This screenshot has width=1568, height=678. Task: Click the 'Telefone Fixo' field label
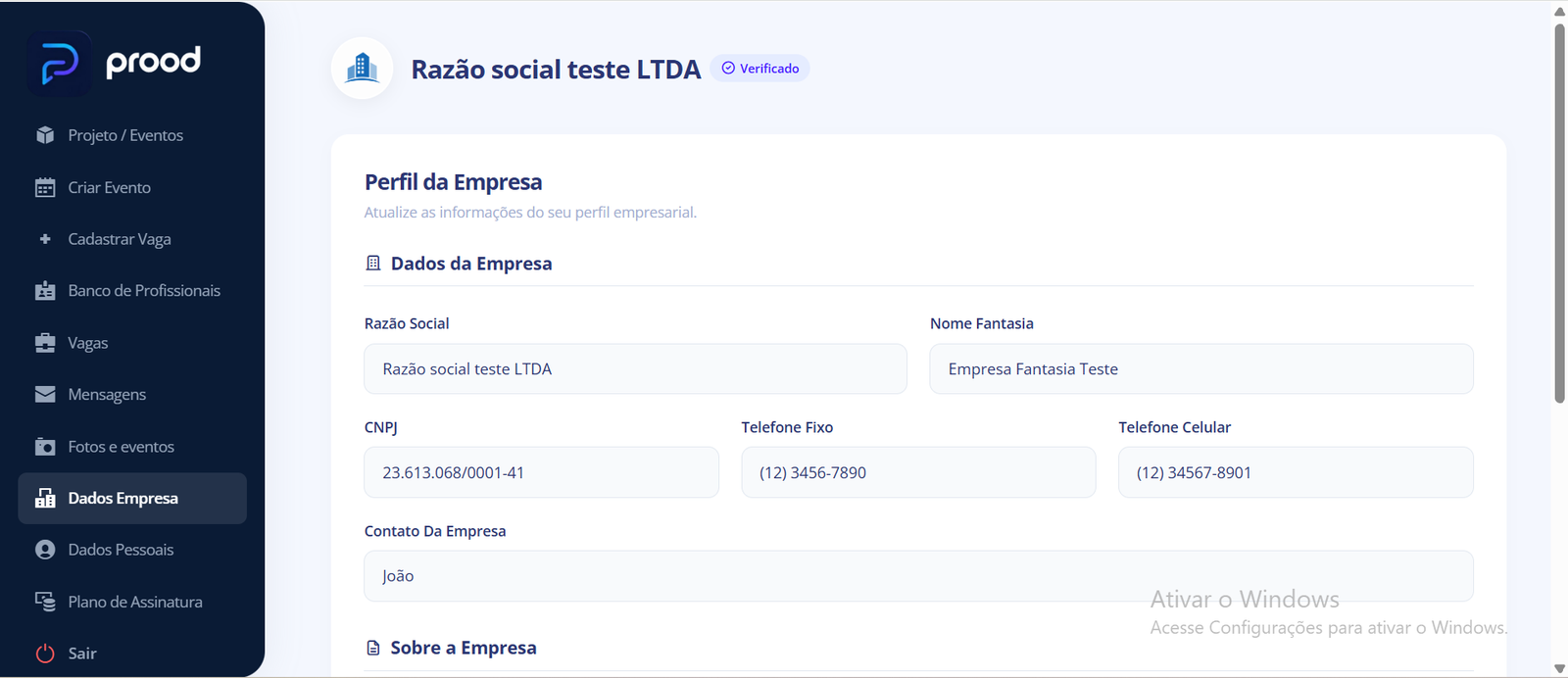coord(787,427)
